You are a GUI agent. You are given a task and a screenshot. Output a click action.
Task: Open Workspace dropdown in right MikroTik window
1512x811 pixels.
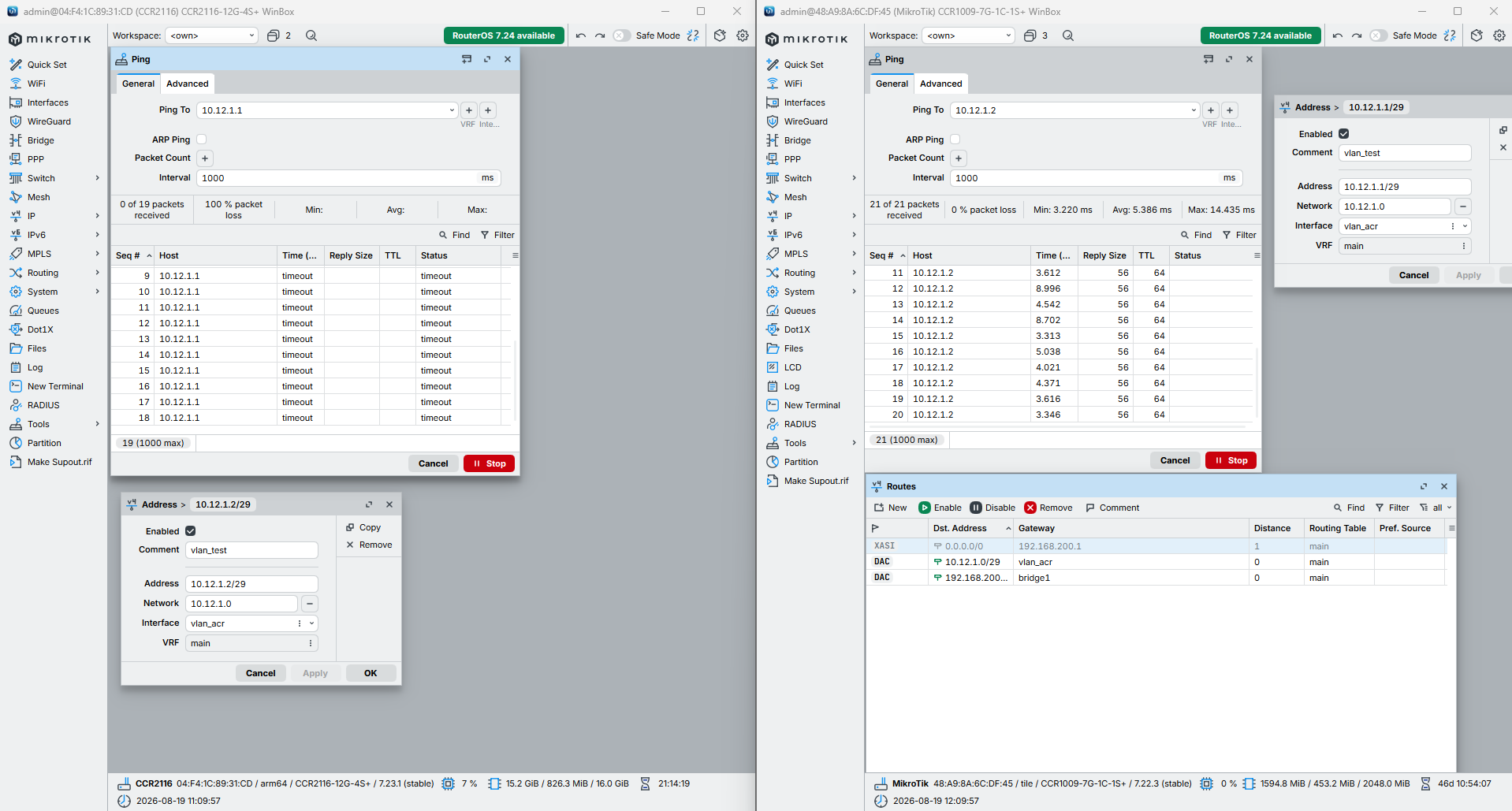pyautogui.click(x=968, y=35)
